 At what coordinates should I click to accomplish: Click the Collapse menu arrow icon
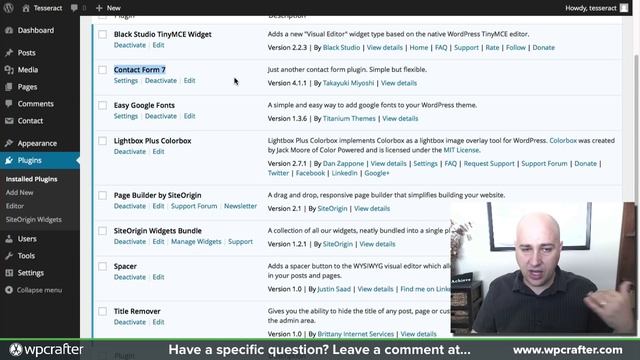pyautogui.click(x=9, y=290)
